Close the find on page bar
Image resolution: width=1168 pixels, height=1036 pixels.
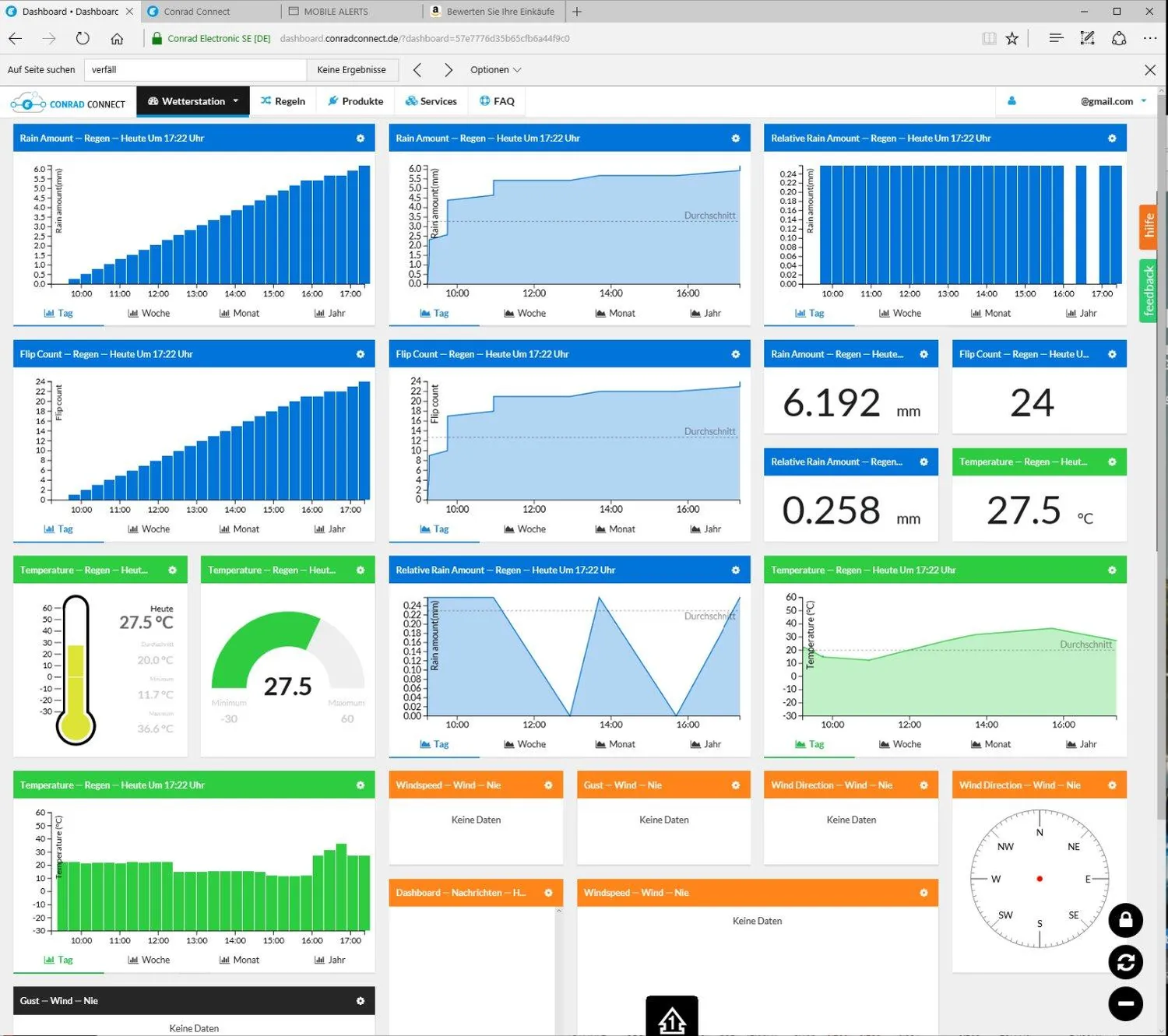[1150, 70]
